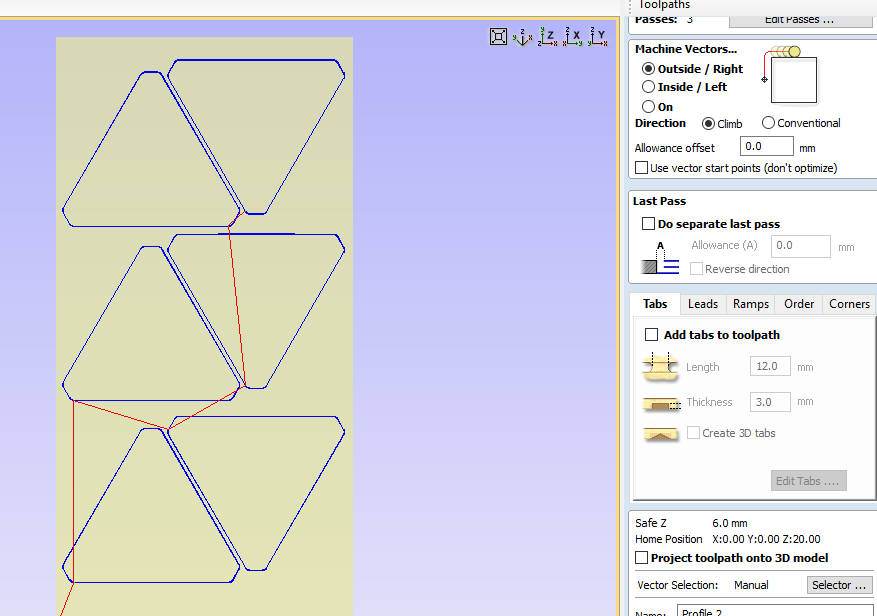Switch to the Order tab
This screenshot has height=616, width=877.
point(799,304)
